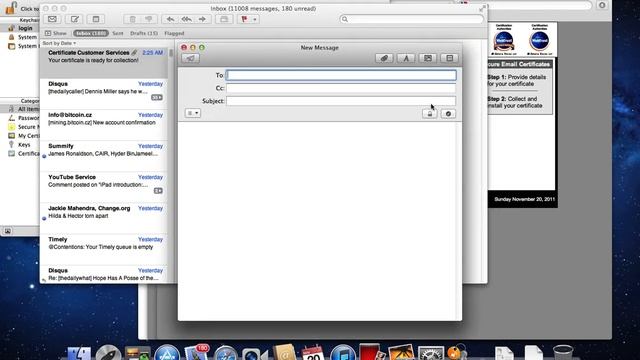The height and width of the screenshot is (360, 640).
Task: Click the preview toggle icon at Keychain Access bottom
Action: [7, 231]
